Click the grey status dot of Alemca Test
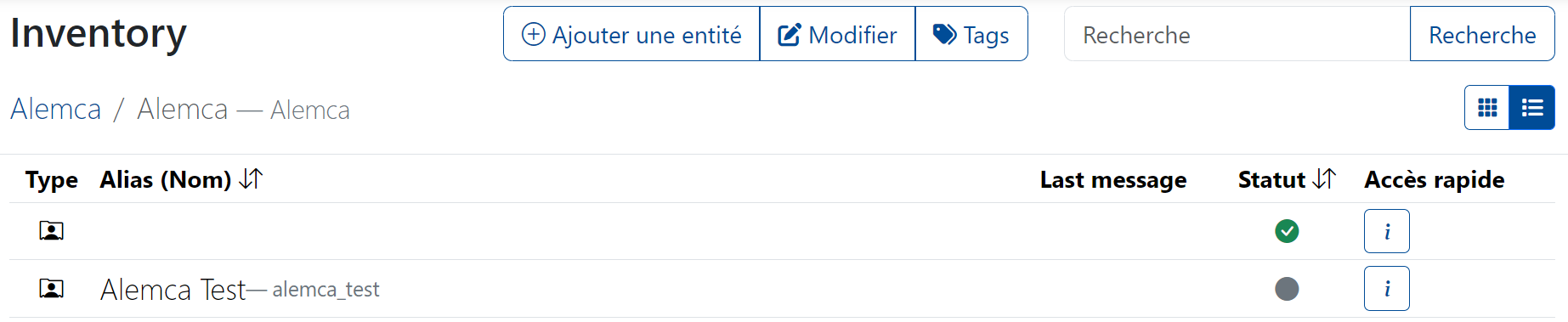Viewport: 1568px width, 322px height. [x=1287, y=289]
